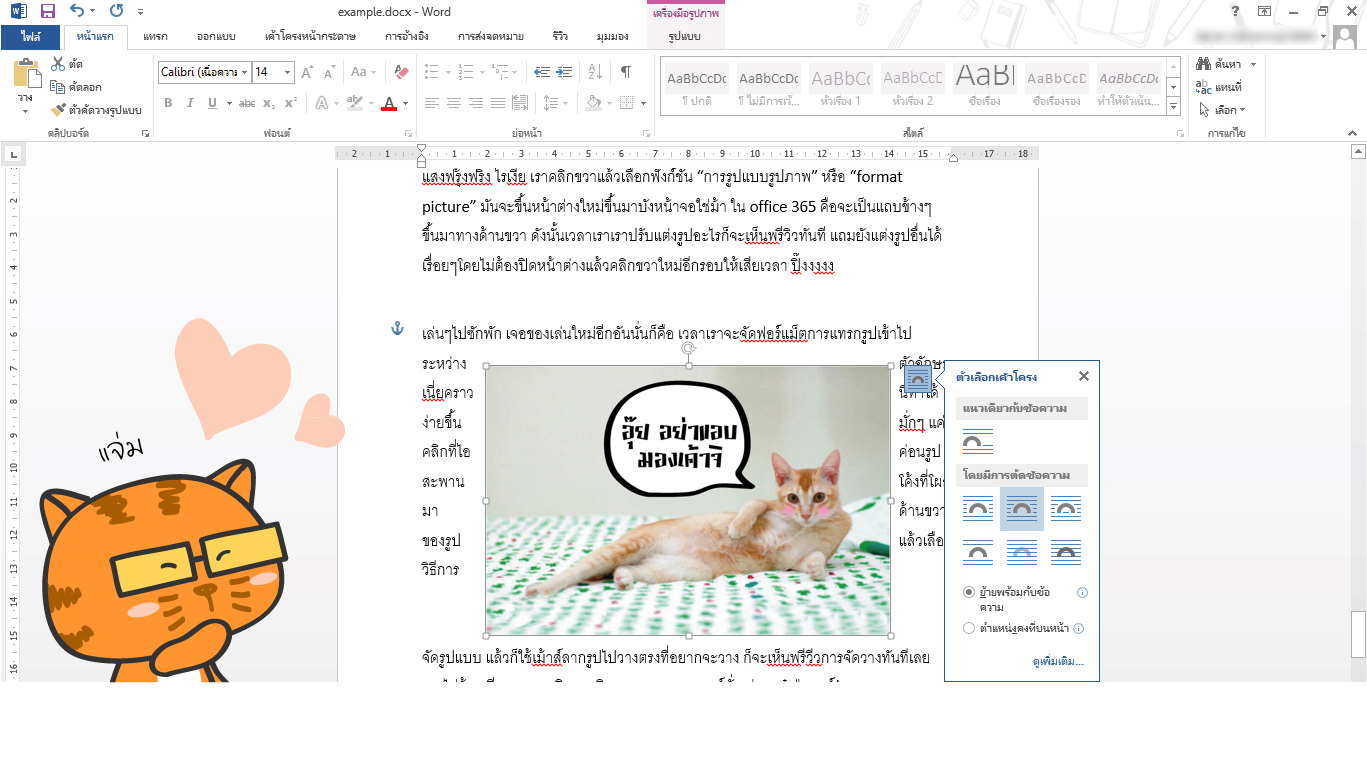
Task: Expand the numbering list dropdown arrow
Action: point(482,72)
